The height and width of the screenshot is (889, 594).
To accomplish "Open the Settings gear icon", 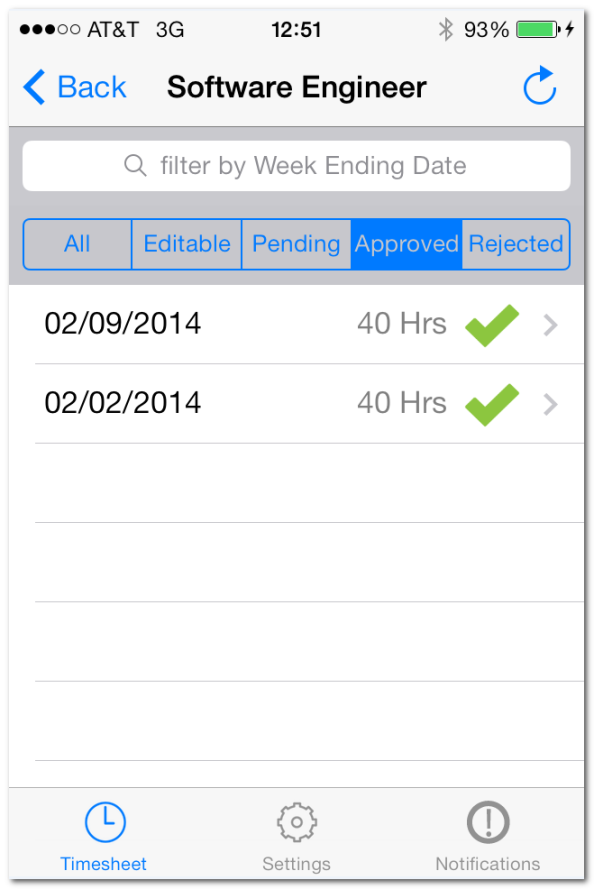I will tap(296, 822).
